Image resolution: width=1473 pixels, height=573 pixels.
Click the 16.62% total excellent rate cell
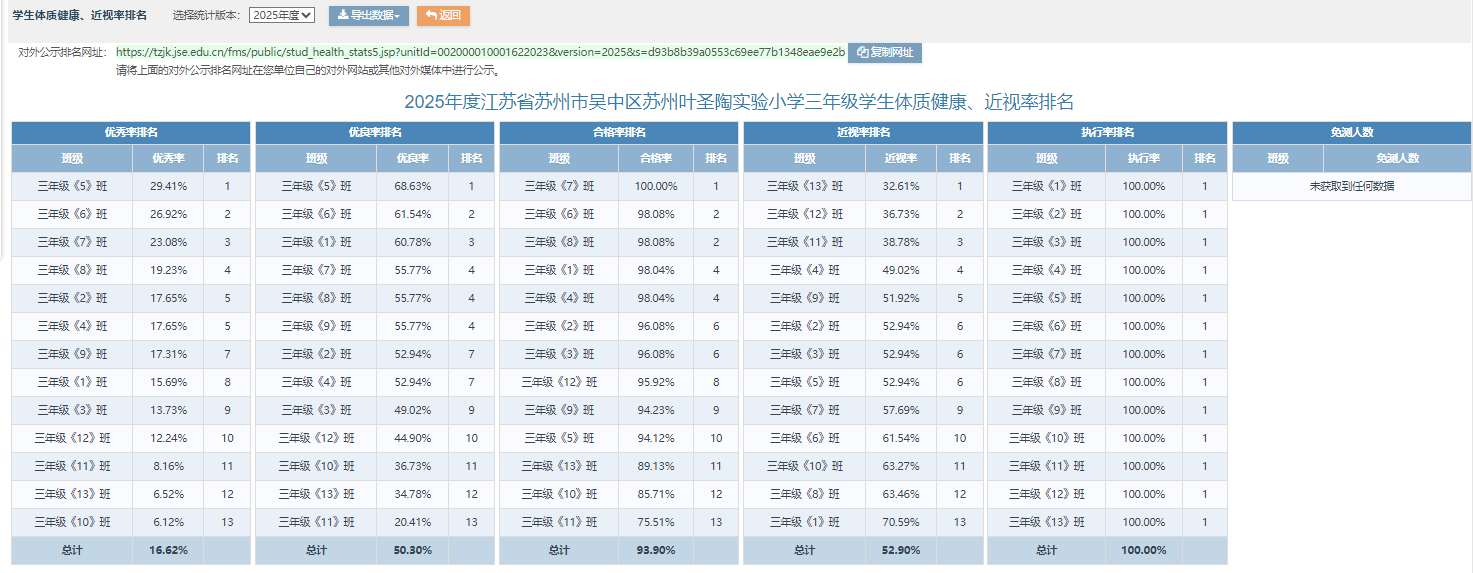point(168,550)
